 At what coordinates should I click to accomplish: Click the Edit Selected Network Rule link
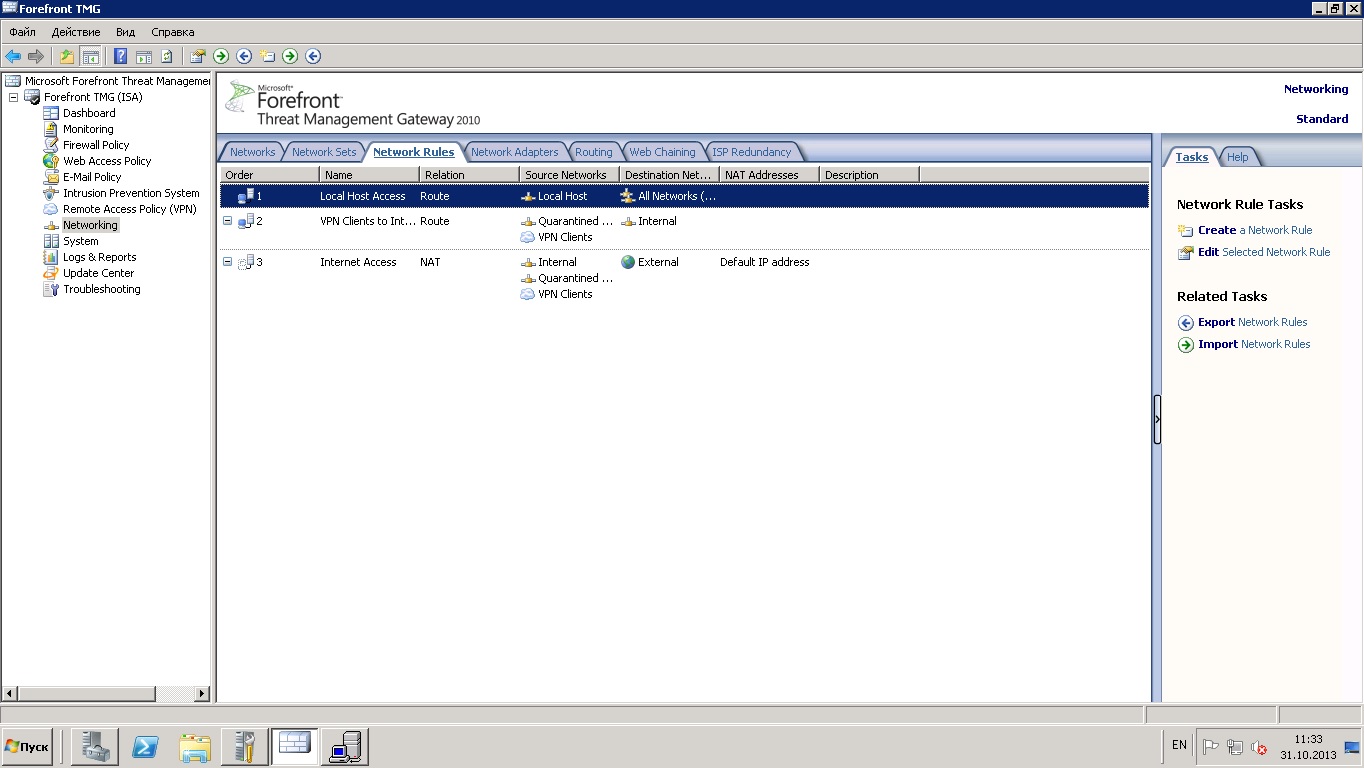pos(1264,252)
